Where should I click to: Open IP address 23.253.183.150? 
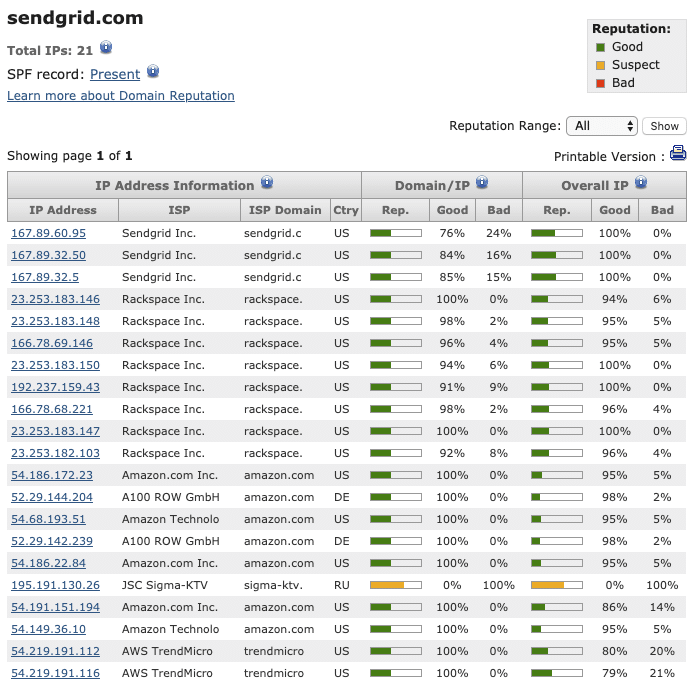pos(55,365)
